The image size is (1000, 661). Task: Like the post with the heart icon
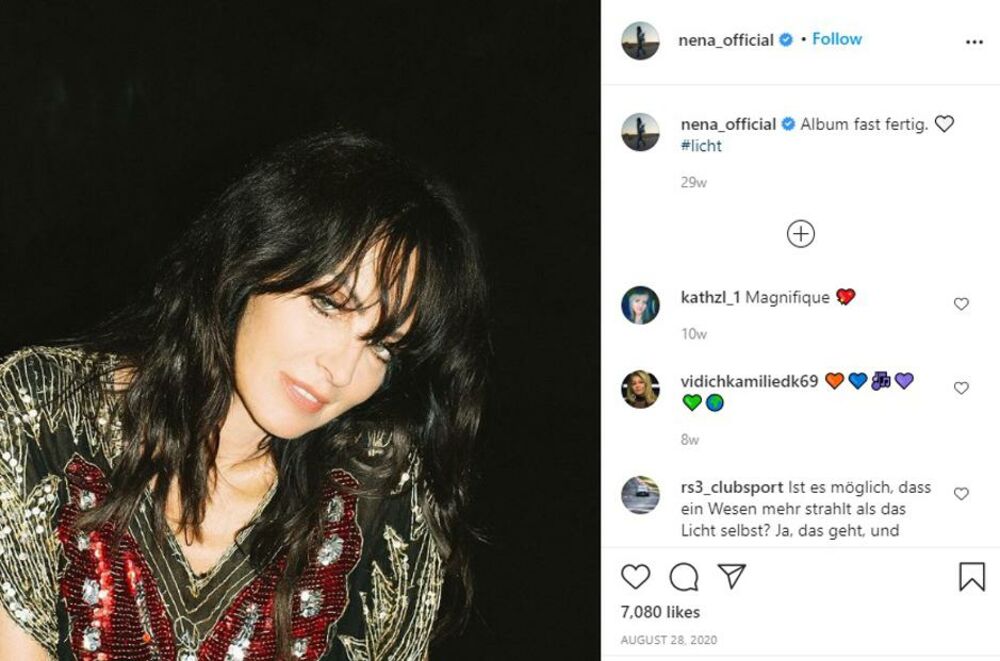tap(635, 577)
